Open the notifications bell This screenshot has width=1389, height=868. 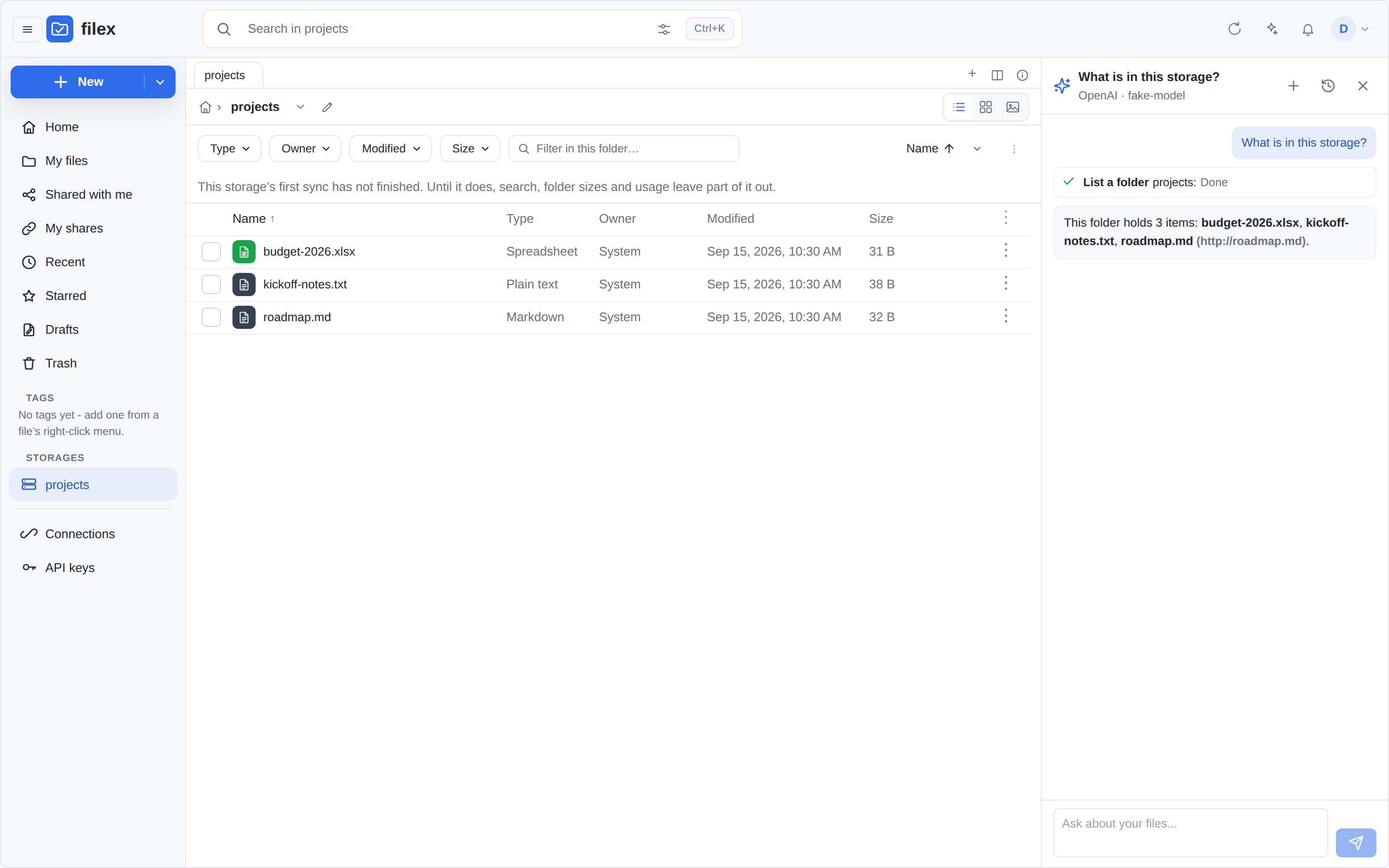coord(1307,29)
